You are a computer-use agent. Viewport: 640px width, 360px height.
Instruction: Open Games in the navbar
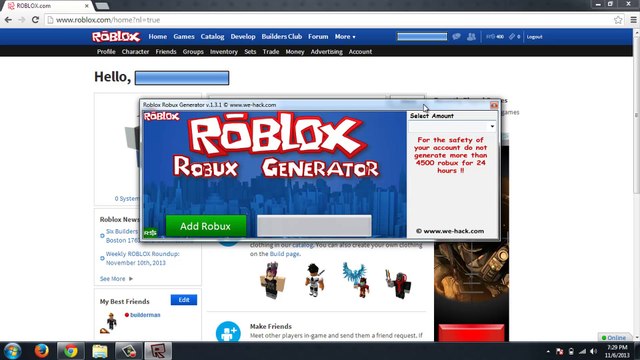click(184, 37)
